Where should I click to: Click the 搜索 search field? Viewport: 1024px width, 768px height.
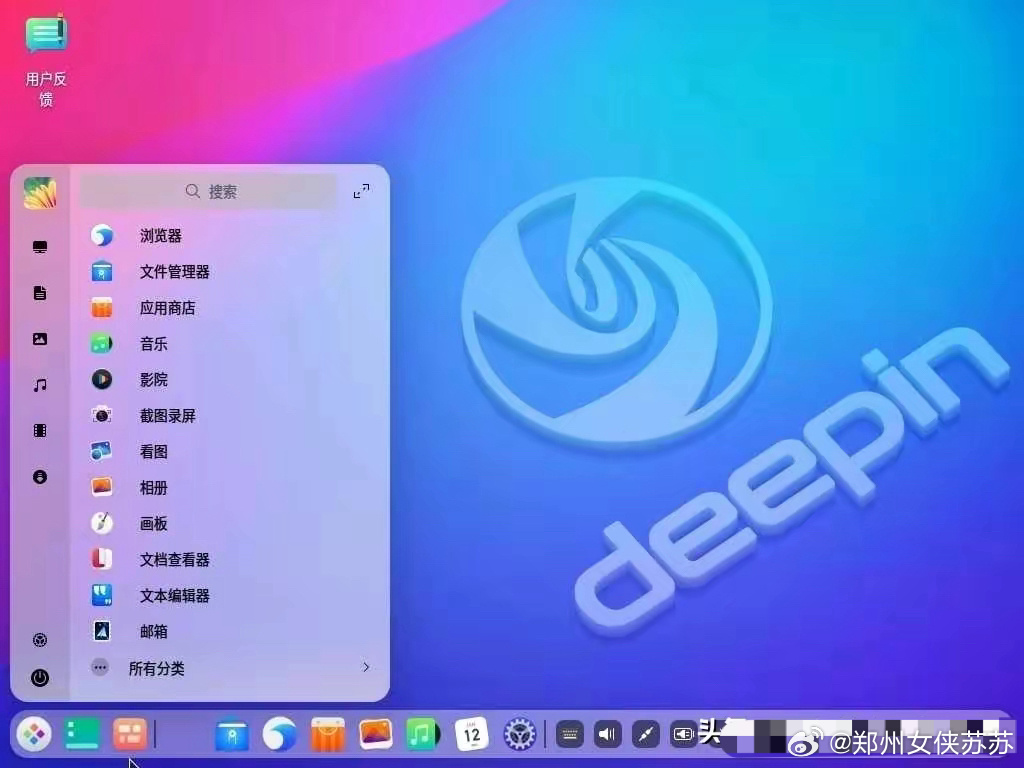tap(208, 191)
